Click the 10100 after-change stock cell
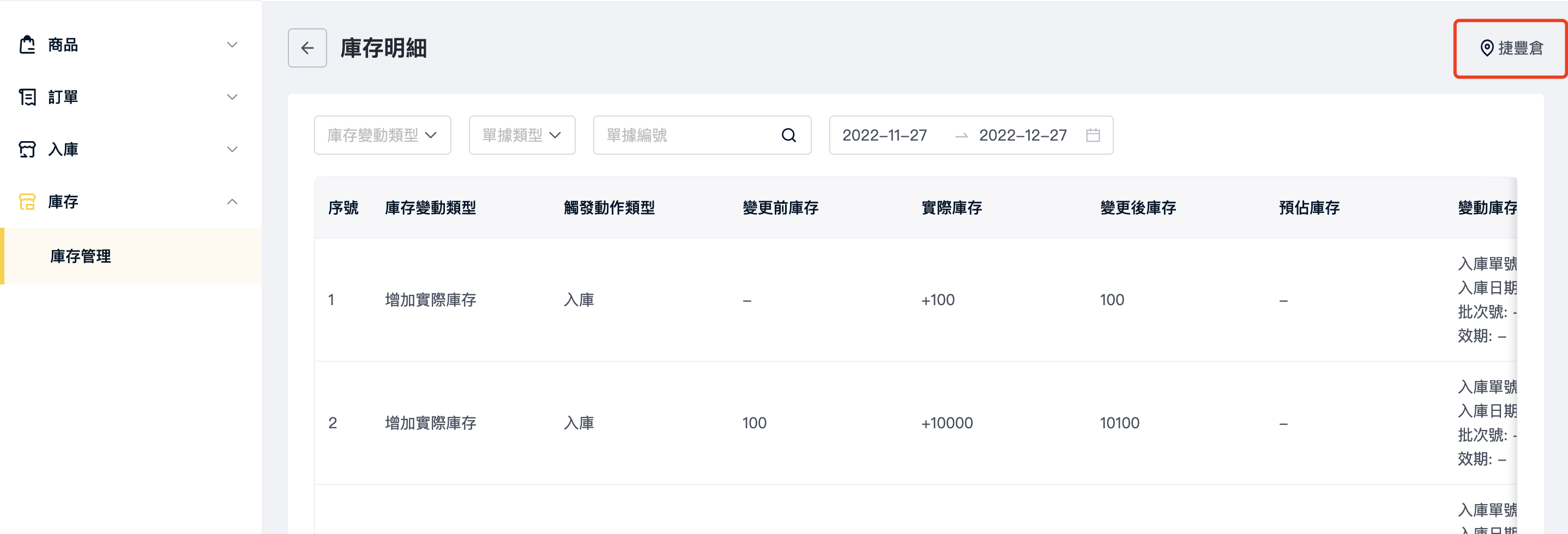Screen dimensions: 1568x534 (1119, 423)
